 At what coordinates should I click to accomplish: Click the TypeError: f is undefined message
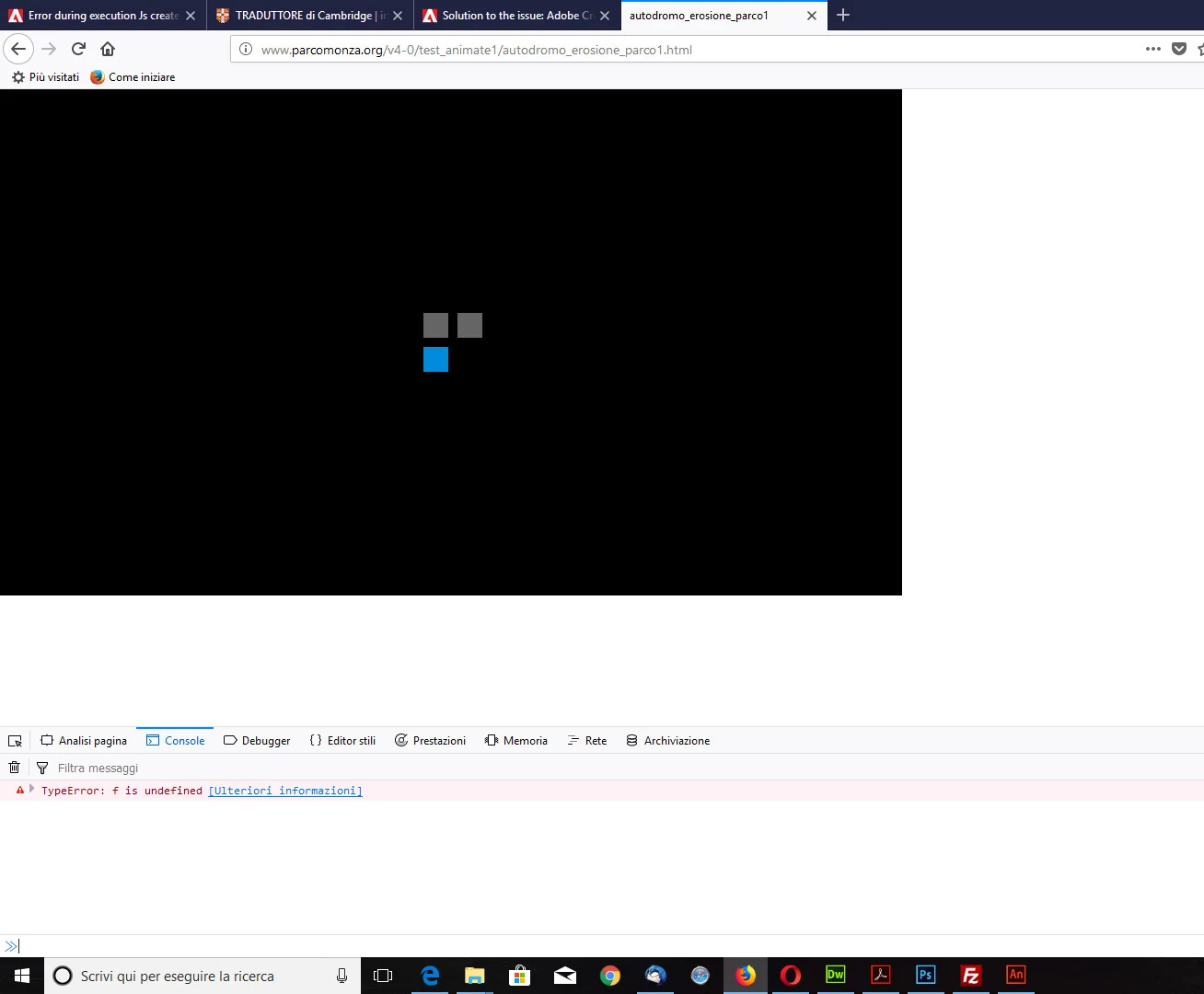pos(122,791)
